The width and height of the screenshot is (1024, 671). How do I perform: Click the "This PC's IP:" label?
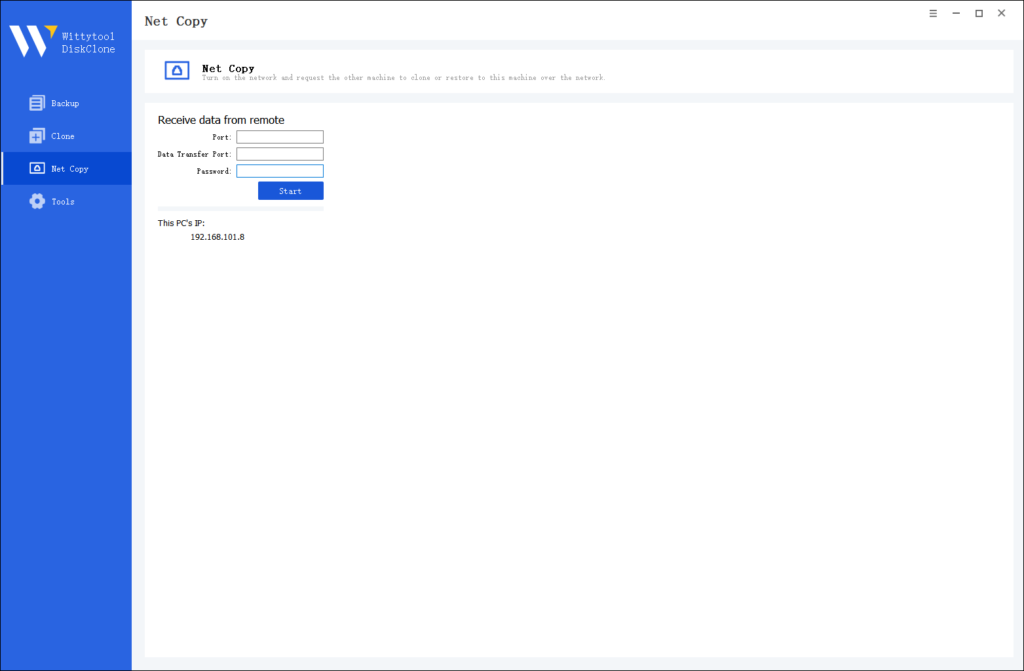point(181,223)
